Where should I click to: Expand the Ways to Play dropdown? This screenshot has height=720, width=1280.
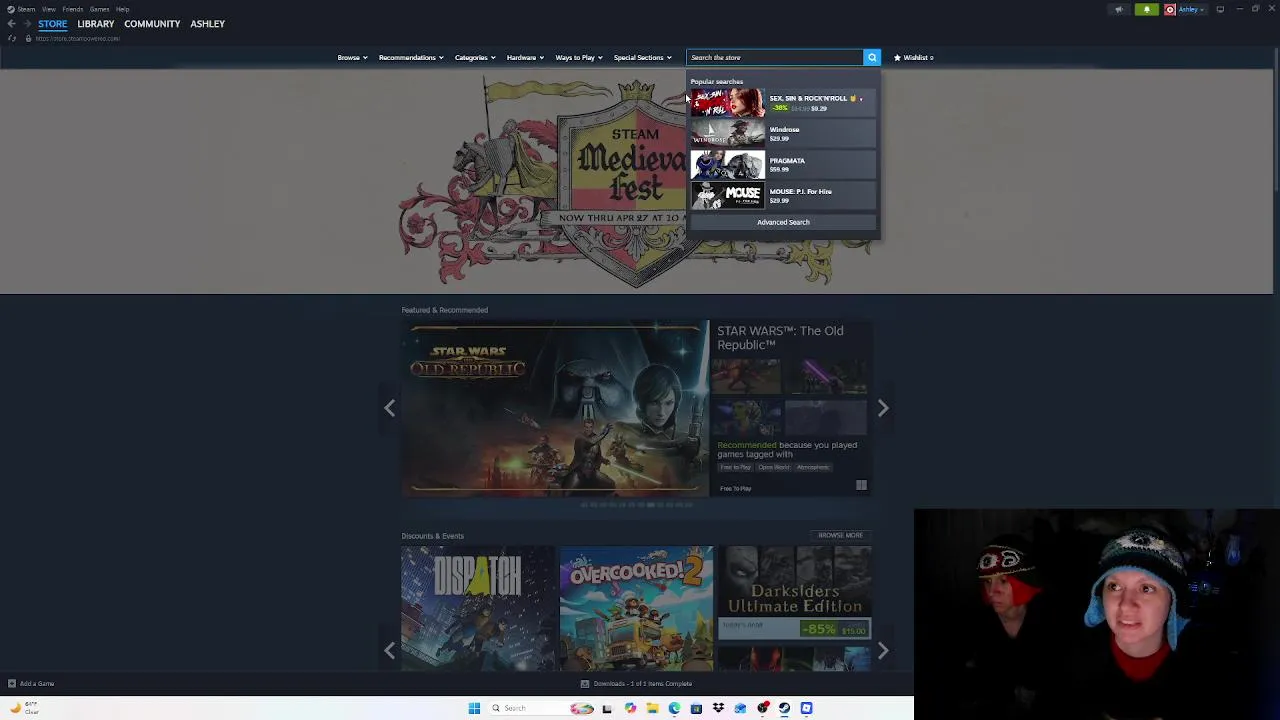(x=579, y=57)
